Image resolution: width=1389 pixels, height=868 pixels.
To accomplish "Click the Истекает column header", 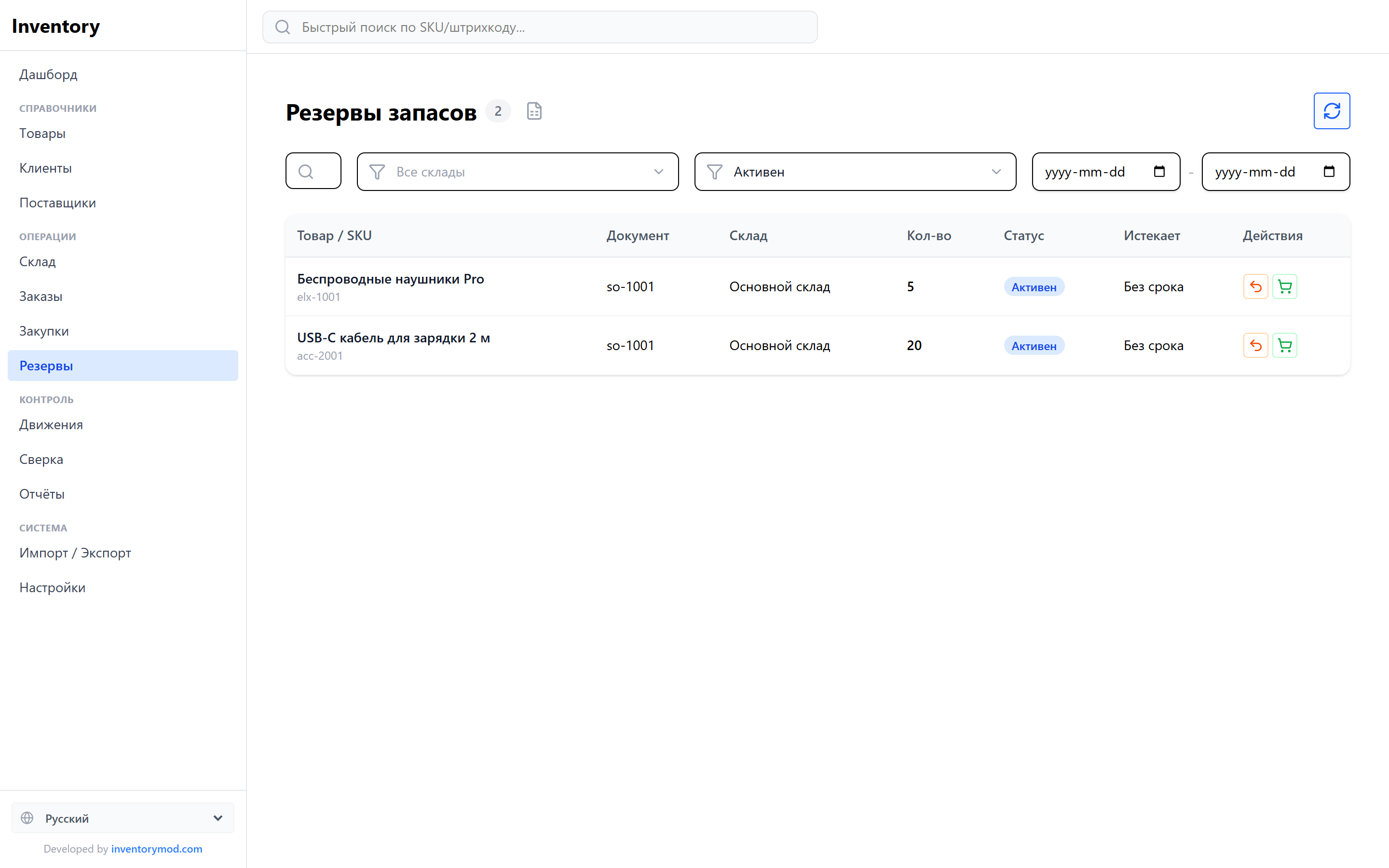I will click(1151, 235).
